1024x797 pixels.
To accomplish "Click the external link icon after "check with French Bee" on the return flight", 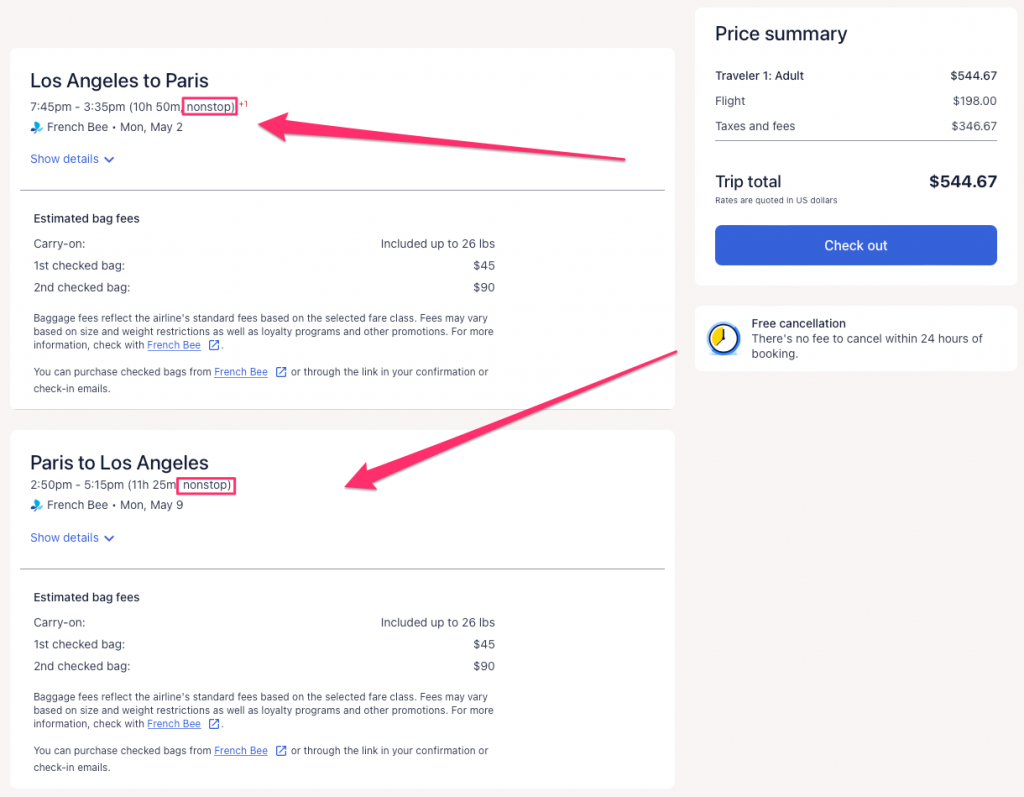I will (214, 724).
